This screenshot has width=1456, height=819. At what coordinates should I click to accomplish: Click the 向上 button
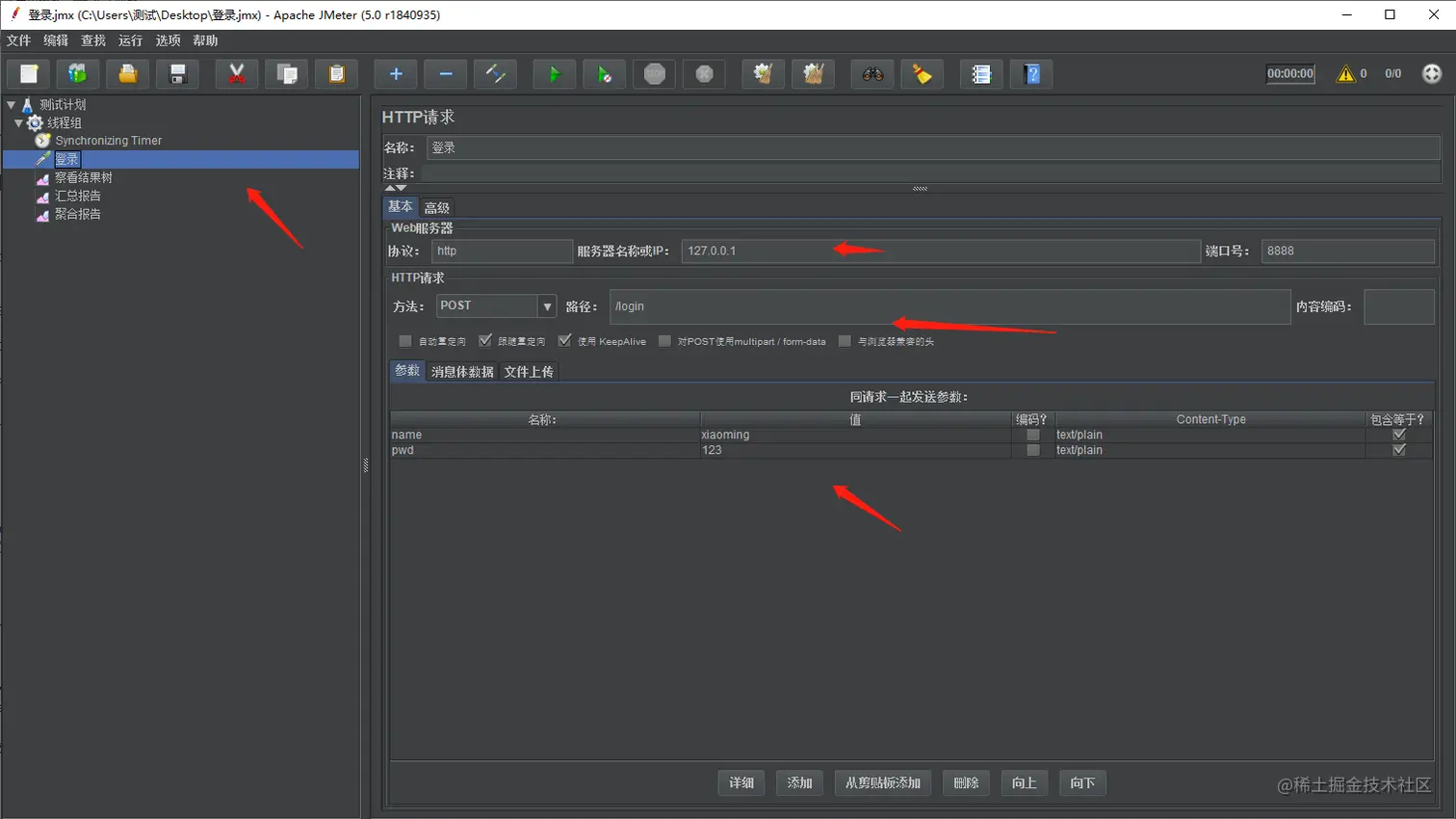1025,782
